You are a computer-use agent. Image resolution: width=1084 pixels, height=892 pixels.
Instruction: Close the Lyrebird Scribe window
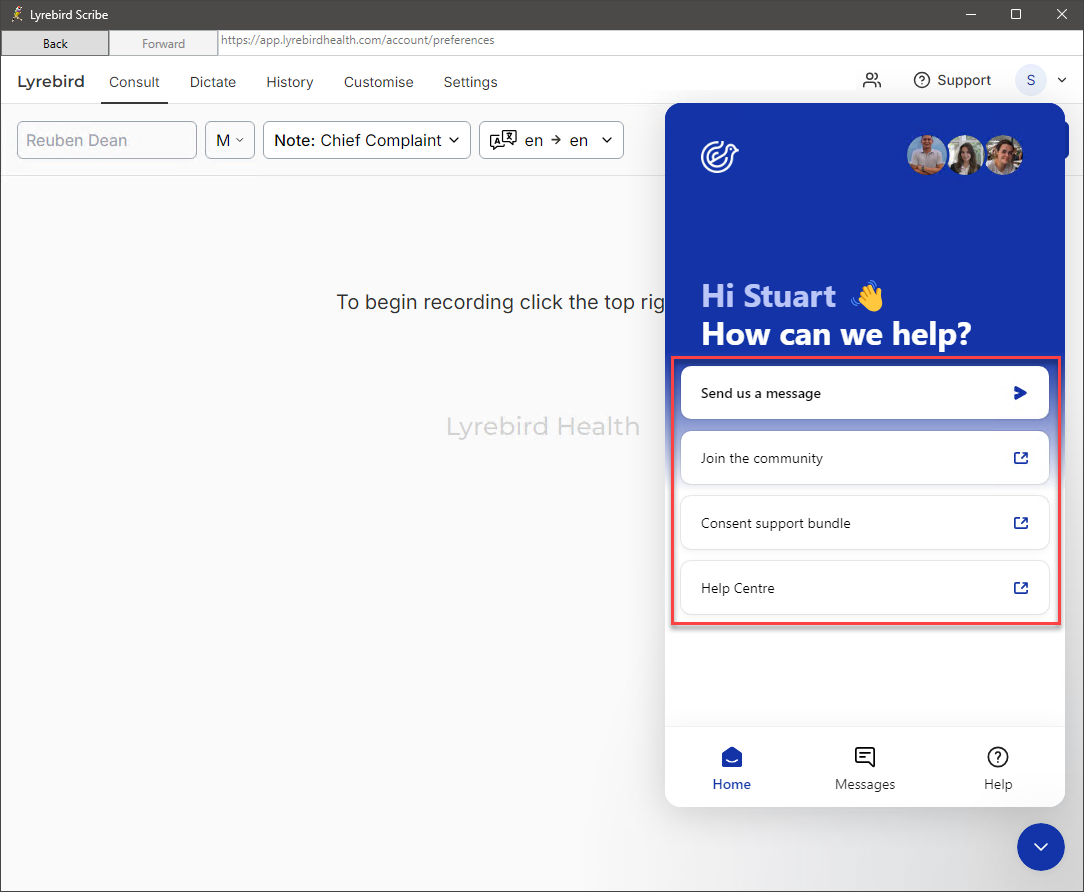(1061, 14)
